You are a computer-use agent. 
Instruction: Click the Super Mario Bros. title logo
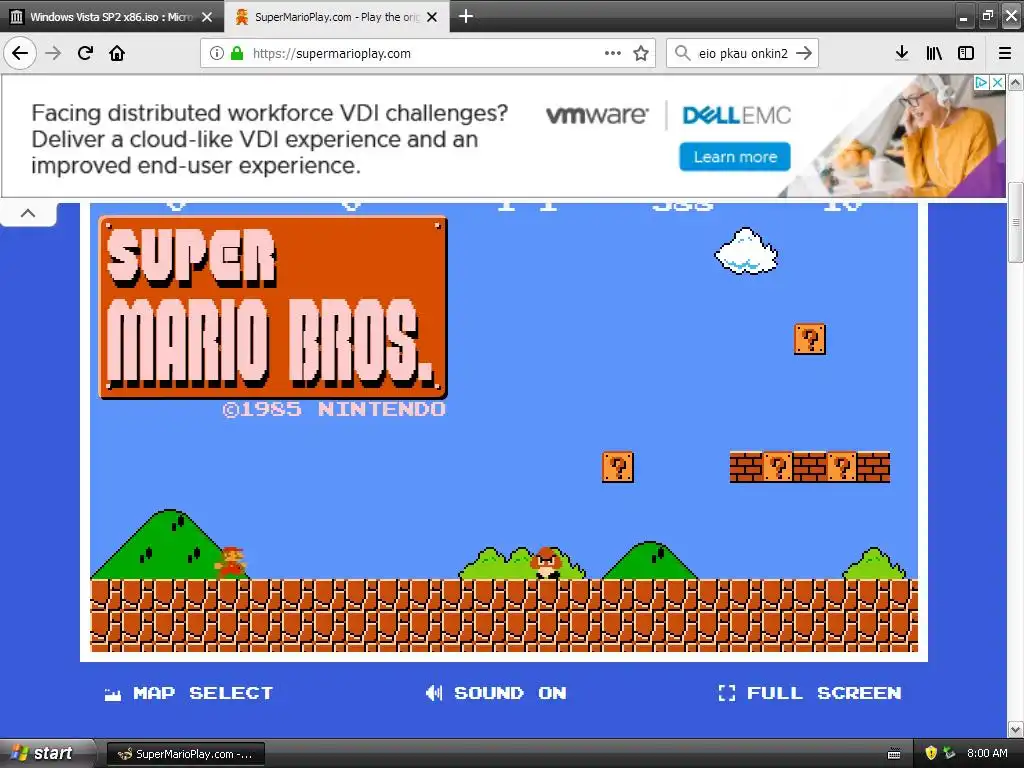coord(273,307)
